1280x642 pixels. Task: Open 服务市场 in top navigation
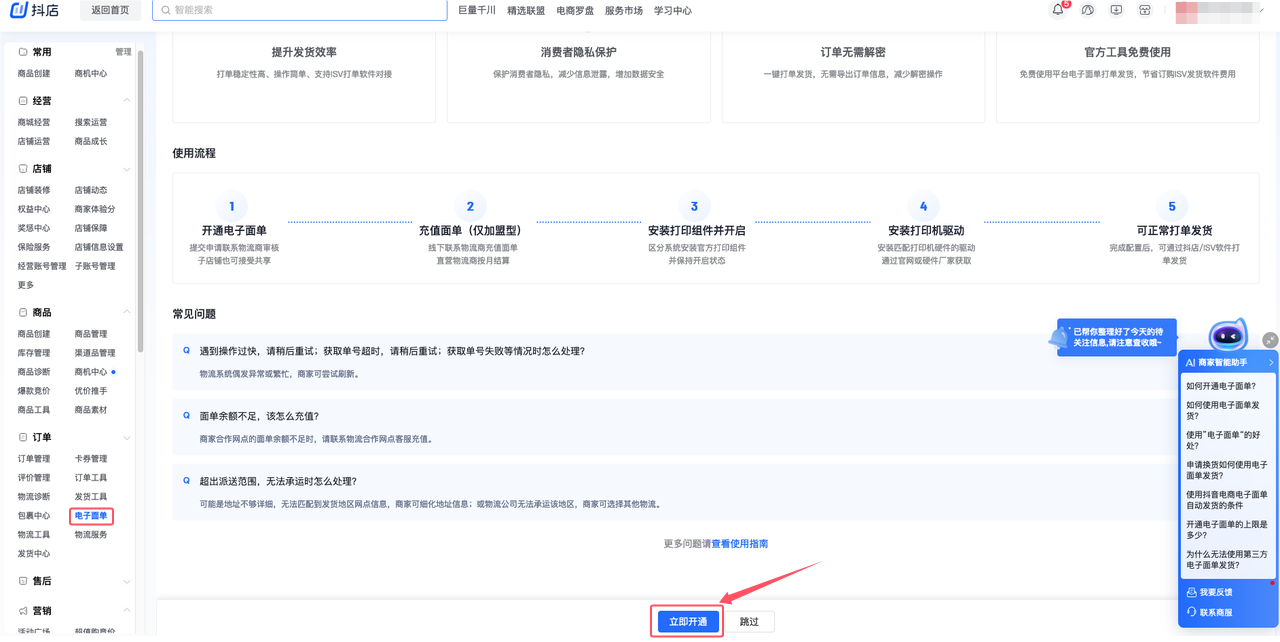(x=624, y=10)
